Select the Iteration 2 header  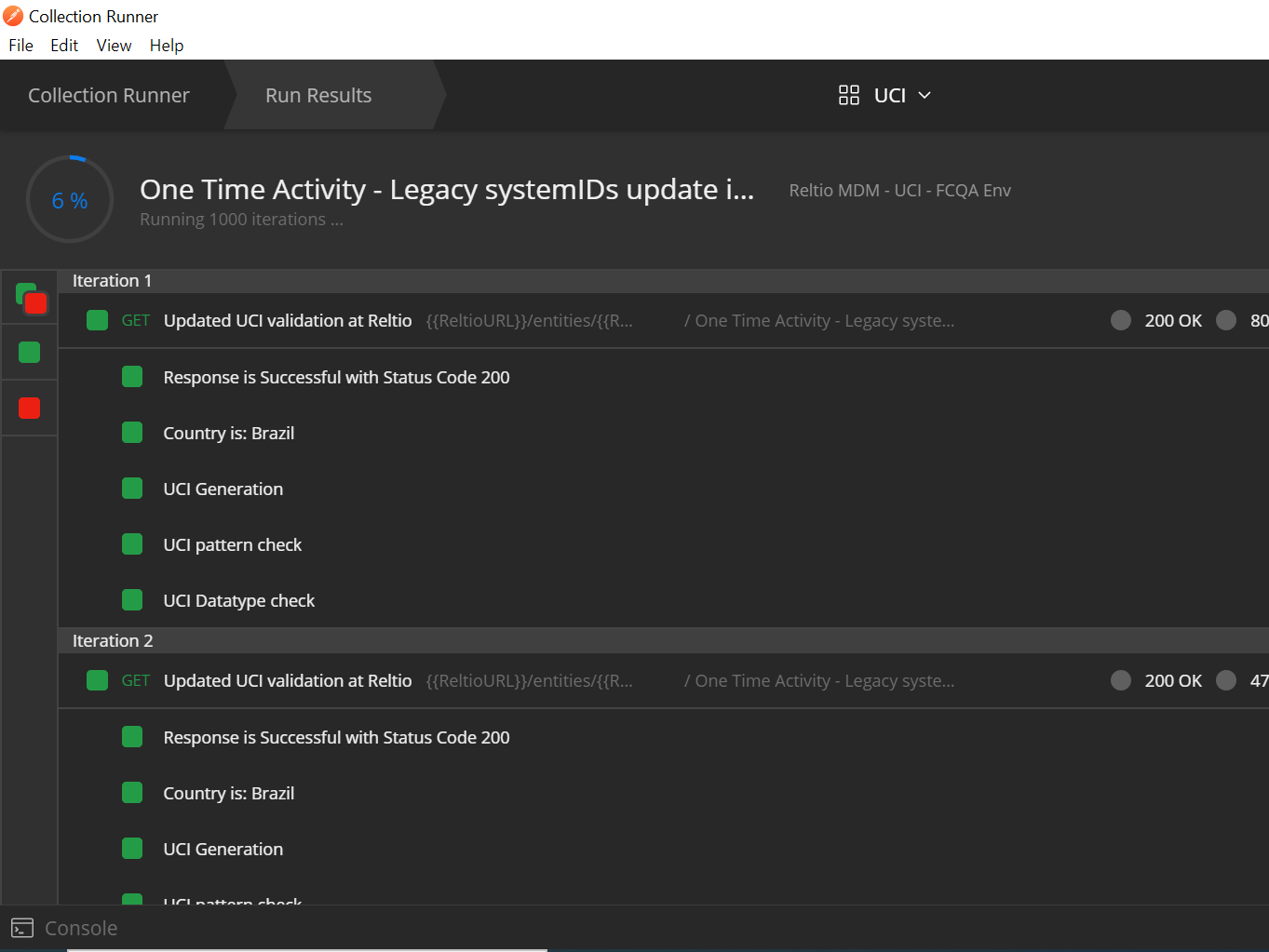113,641
